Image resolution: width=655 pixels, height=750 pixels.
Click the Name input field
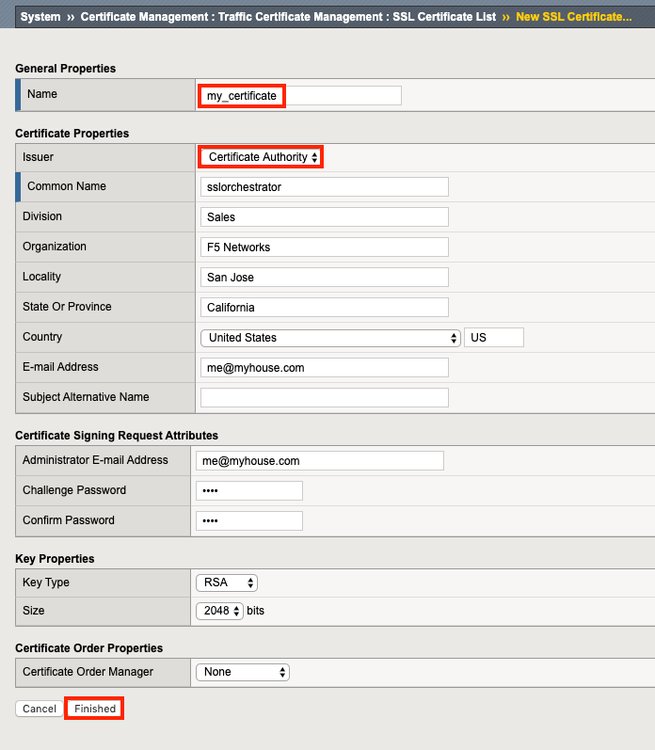click(300, 95)
